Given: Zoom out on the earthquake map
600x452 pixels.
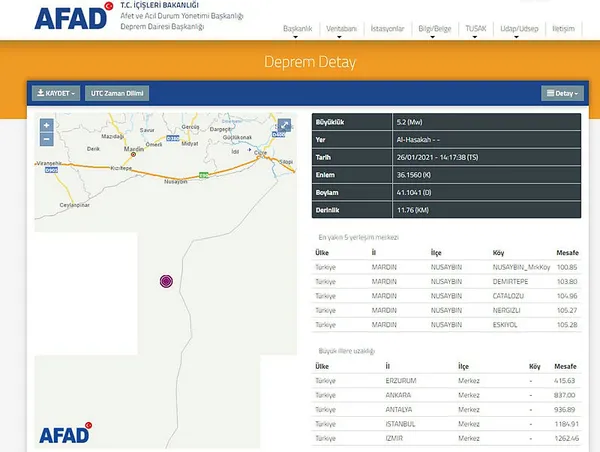Looking at the screenshot, I should point(46,141).
